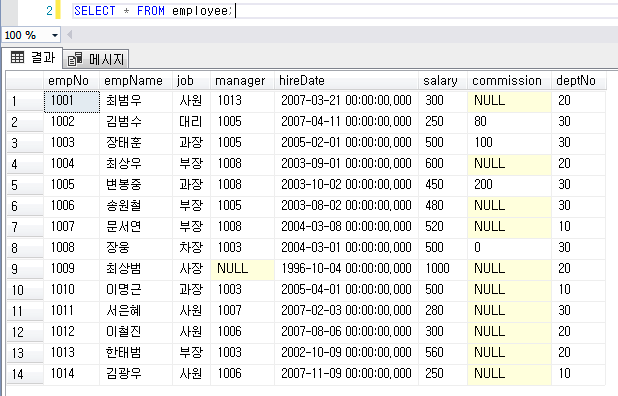The width and height of the screenshot is (618, 396).
Task: Click row header number 9
Action: [25, 269]
